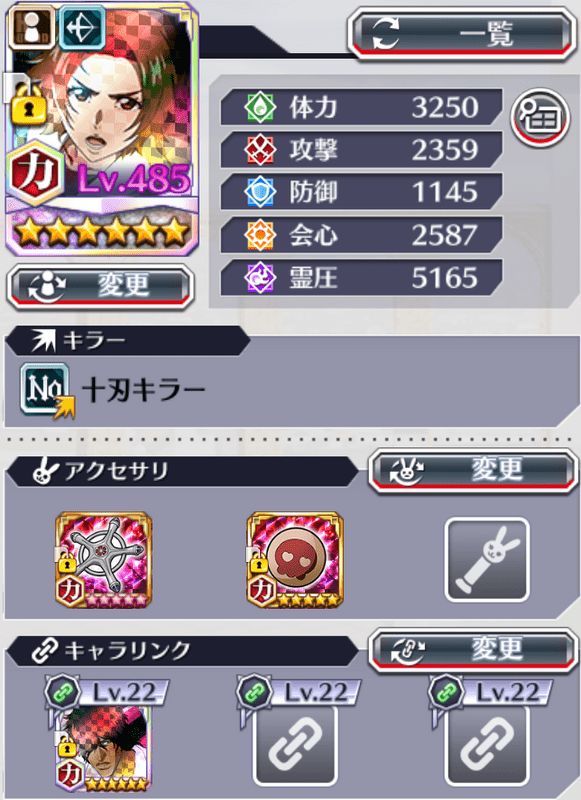Click the character silhouette icon on the portrait
The height and width of the screenshot is (800, 581).
coord(32,27)
